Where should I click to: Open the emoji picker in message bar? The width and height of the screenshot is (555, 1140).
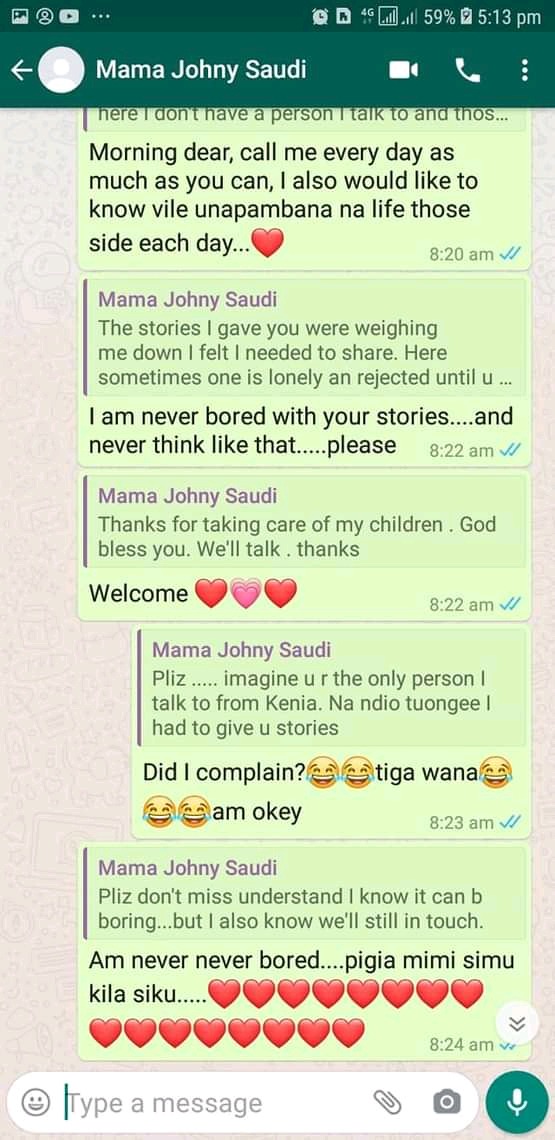point(35,1103)
